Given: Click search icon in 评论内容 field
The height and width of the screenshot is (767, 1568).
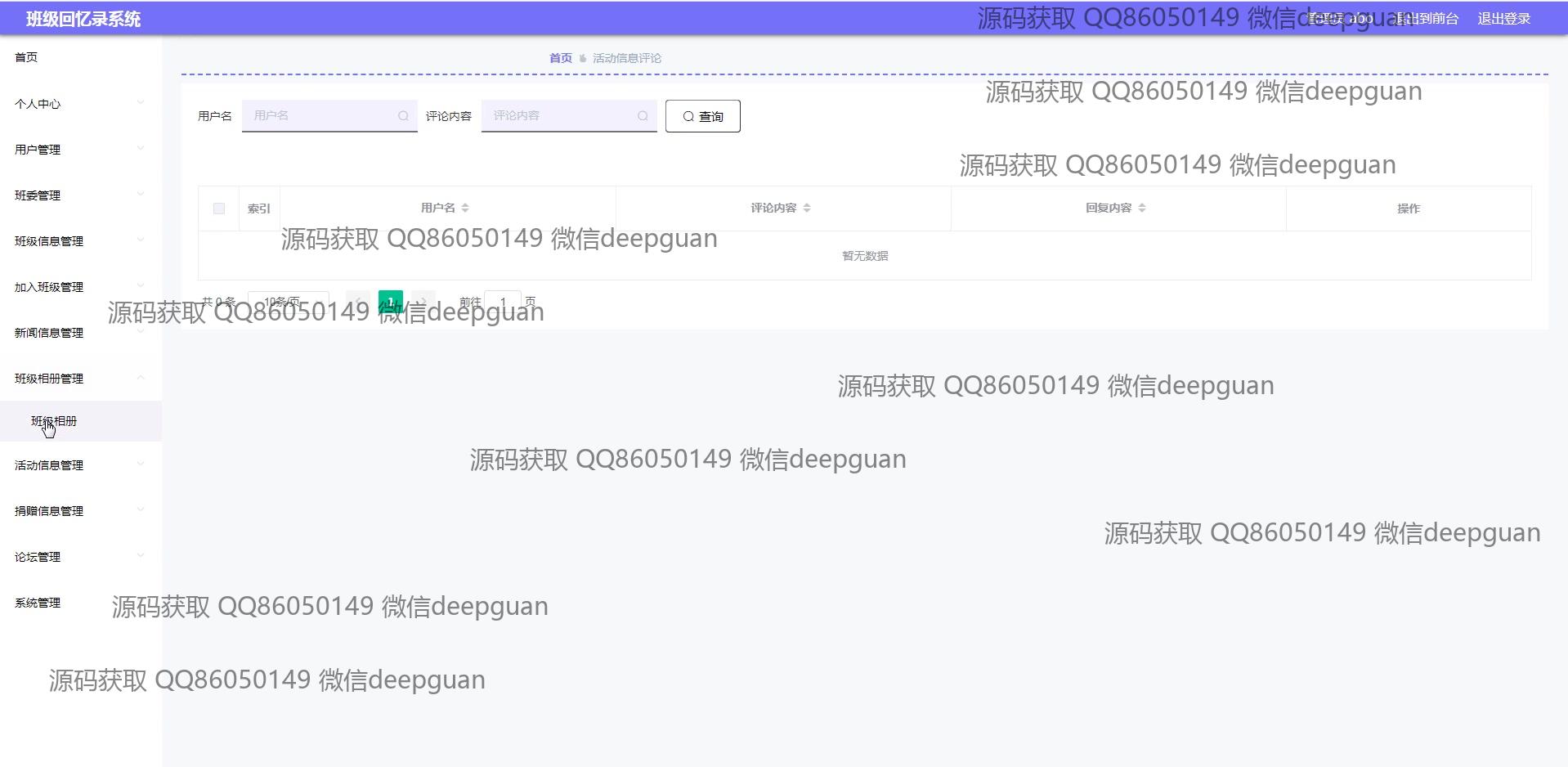Looking at the screenshot, I should click(643, 116).
